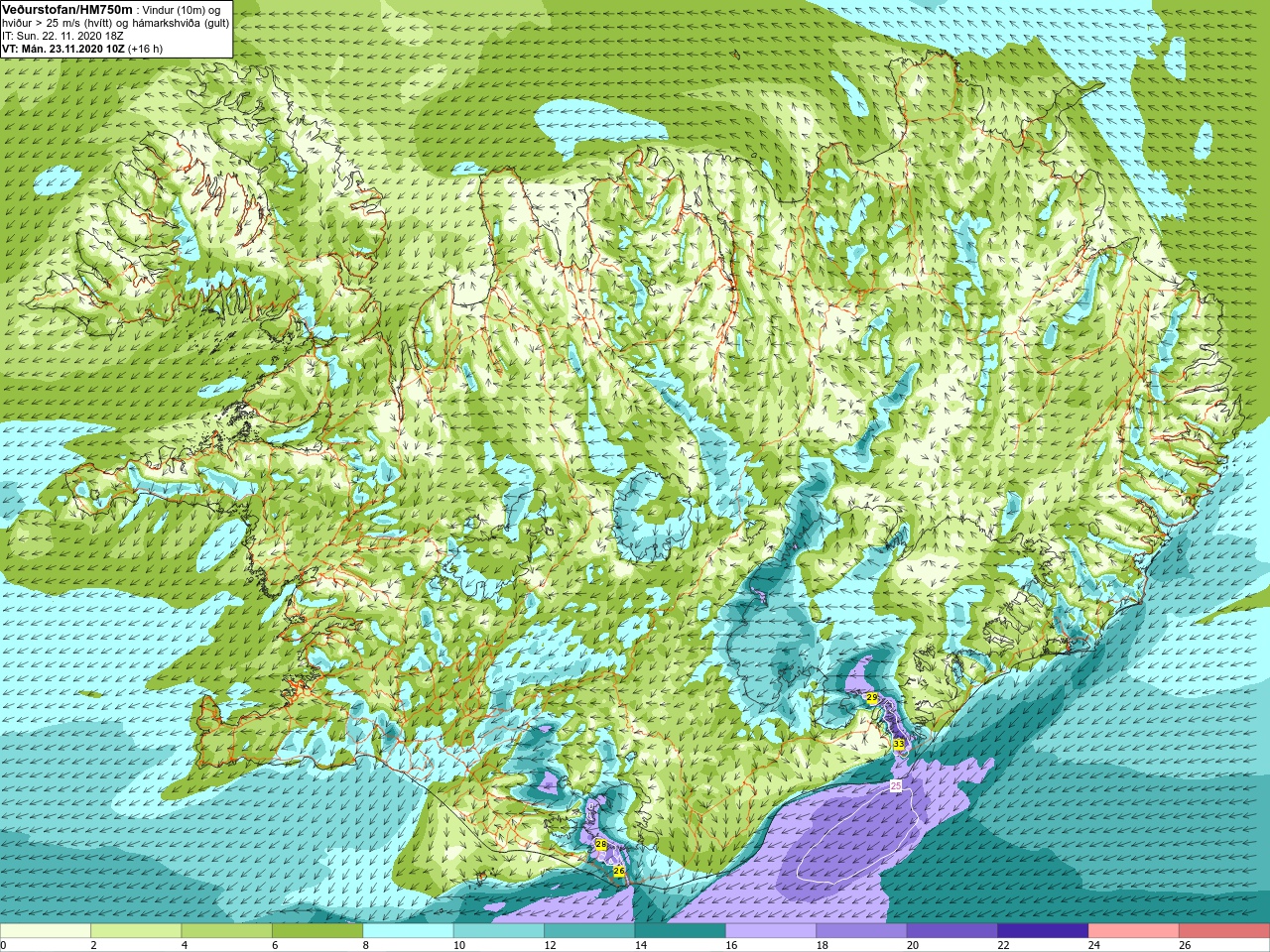Click the 24–26 m/s light pink legend swatch
1270x952 pixels.
pos(1133,931)
